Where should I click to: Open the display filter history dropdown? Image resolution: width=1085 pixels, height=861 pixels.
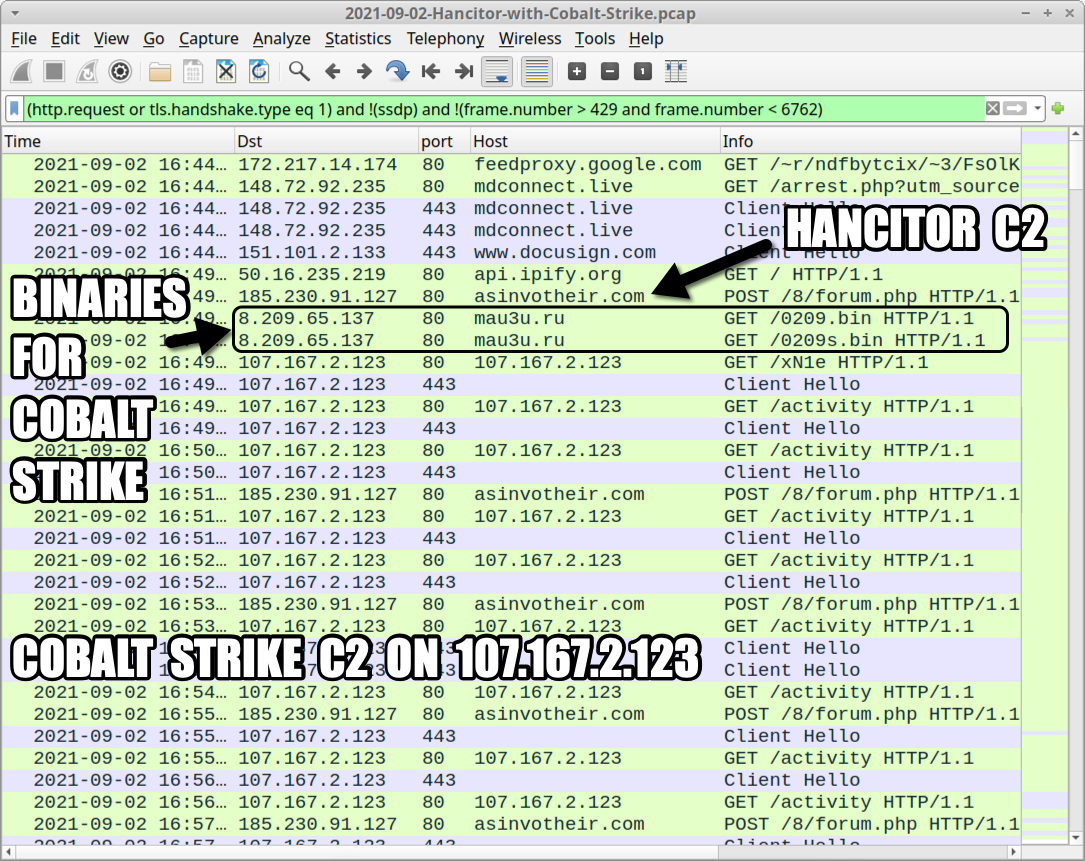(x=1037, y=109)
